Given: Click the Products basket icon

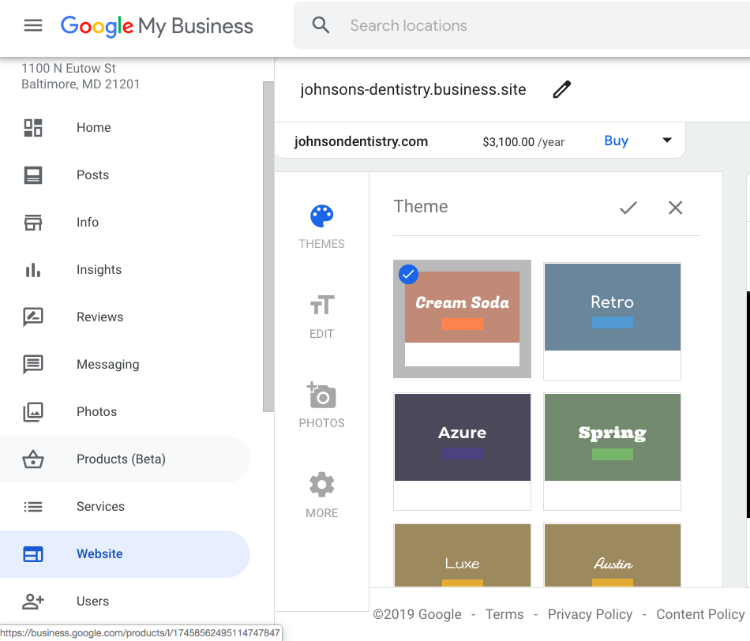Looking at the screenshot, I should pyautogui.click(x=33, y=459).
